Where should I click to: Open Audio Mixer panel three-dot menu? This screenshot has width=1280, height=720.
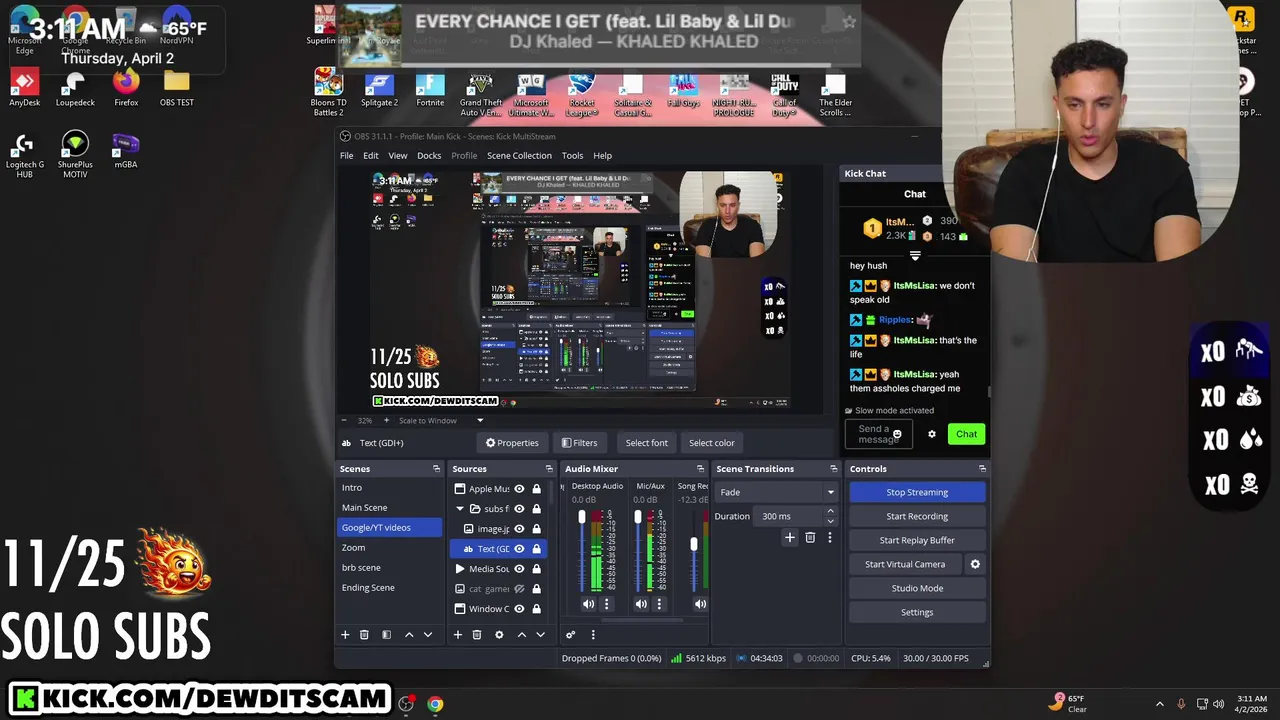click(593, 635)
